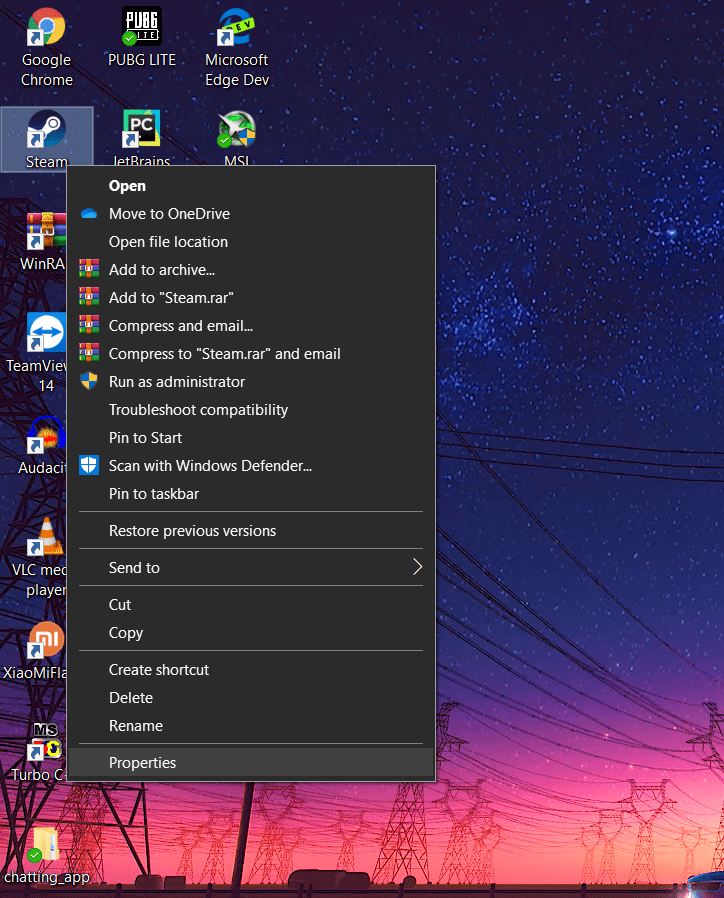Choose Cut from the context menu
The image size is (724, 898).
[251, 605]
